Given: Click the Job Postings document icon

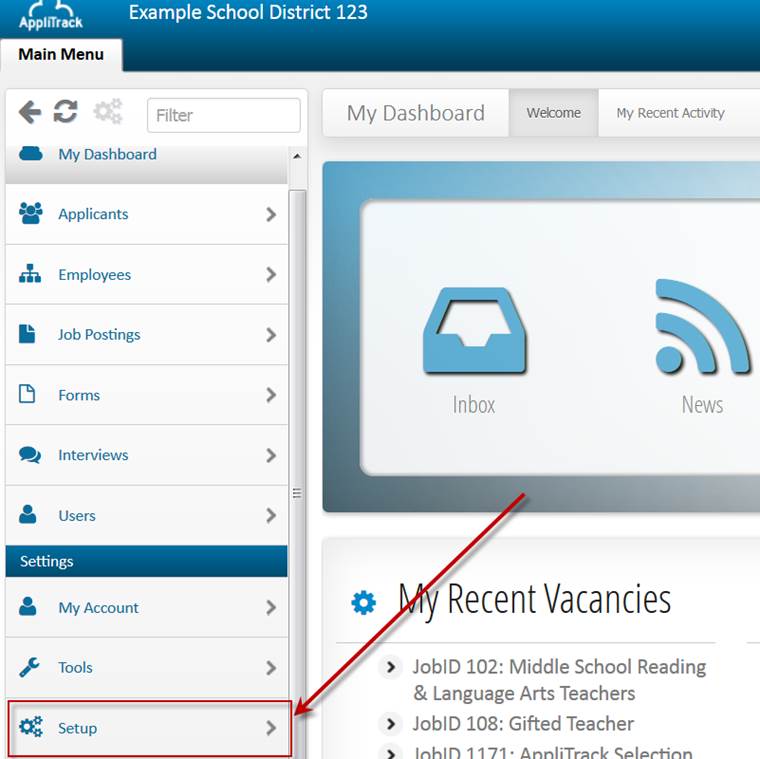Looking at the screenshot, I should click(x=27, y=334).
